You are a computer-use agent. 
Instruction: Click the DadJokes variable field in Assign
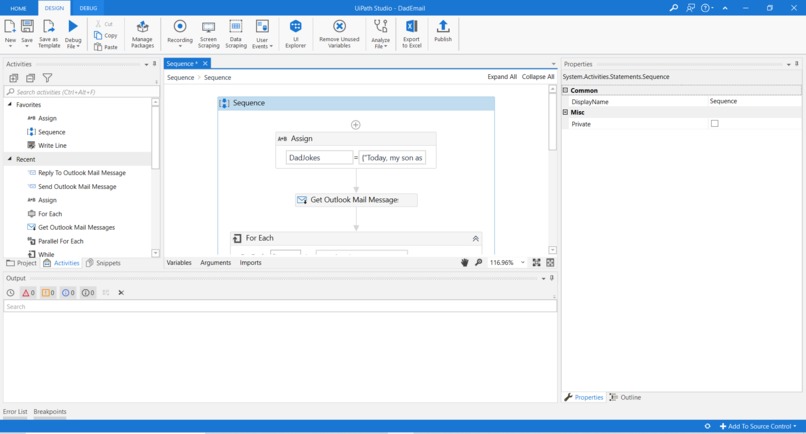coord(319,158)
